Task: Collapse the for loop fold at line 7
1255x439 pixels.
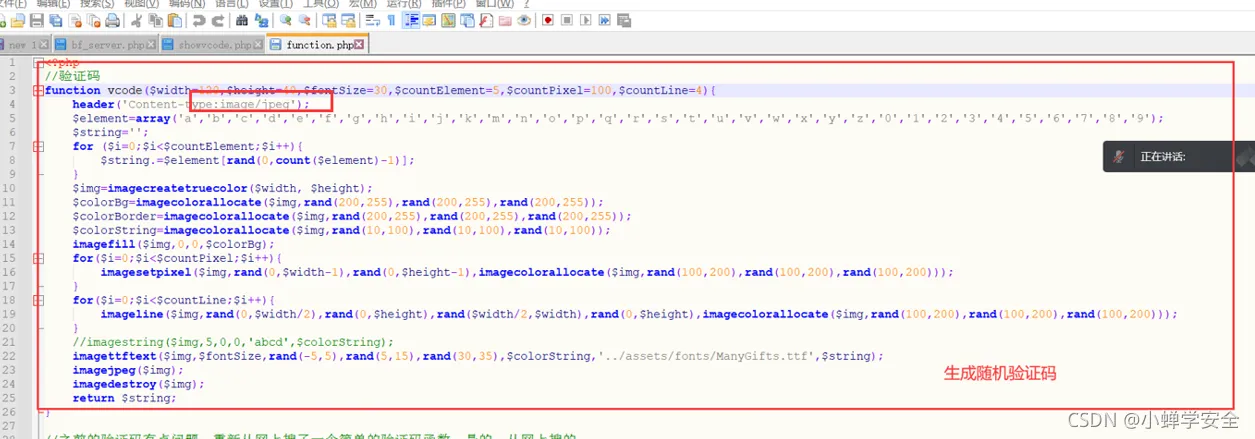Action: (x=38, y=146)
